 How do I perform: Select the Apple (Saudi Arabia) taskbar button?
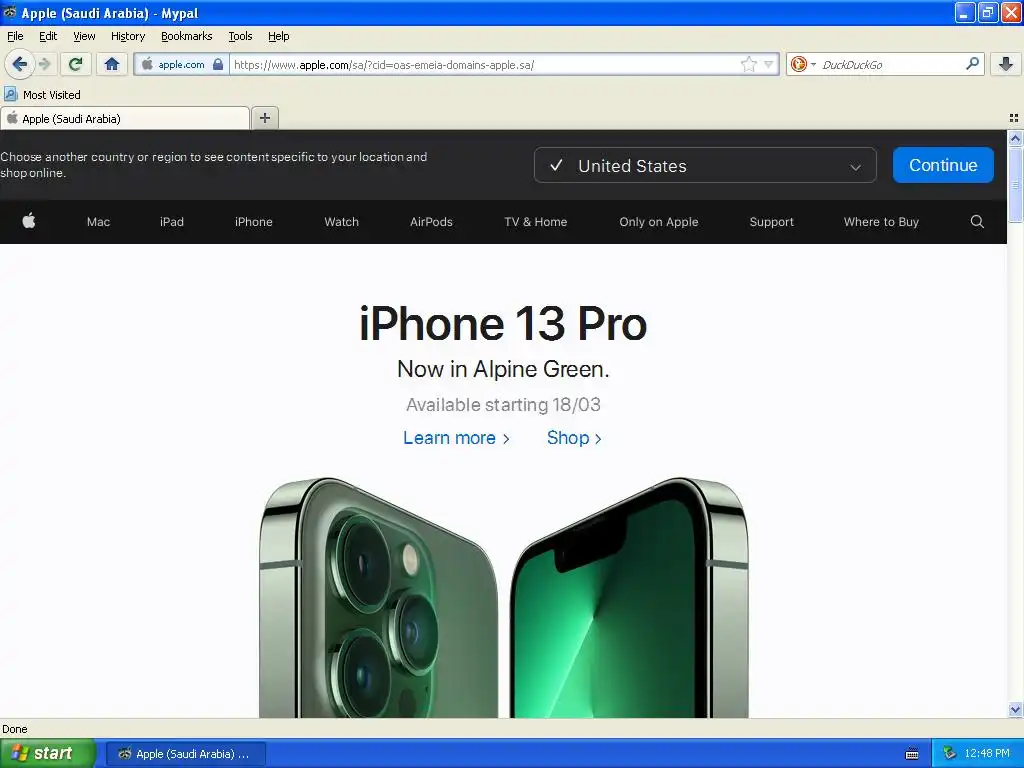point(185,754)
